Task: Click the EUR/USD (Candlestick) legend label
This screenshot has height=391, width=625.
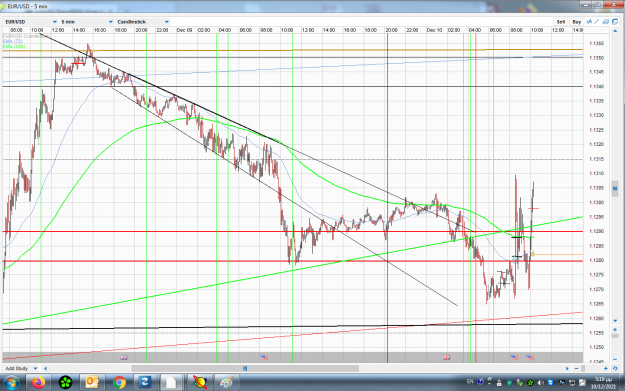Action: 27,36
